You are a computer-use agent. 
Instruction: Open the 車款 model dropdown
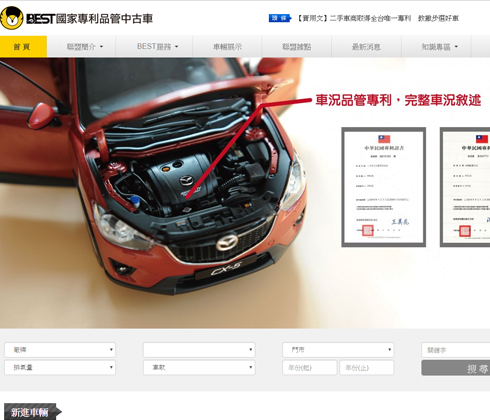click(199, 367)
